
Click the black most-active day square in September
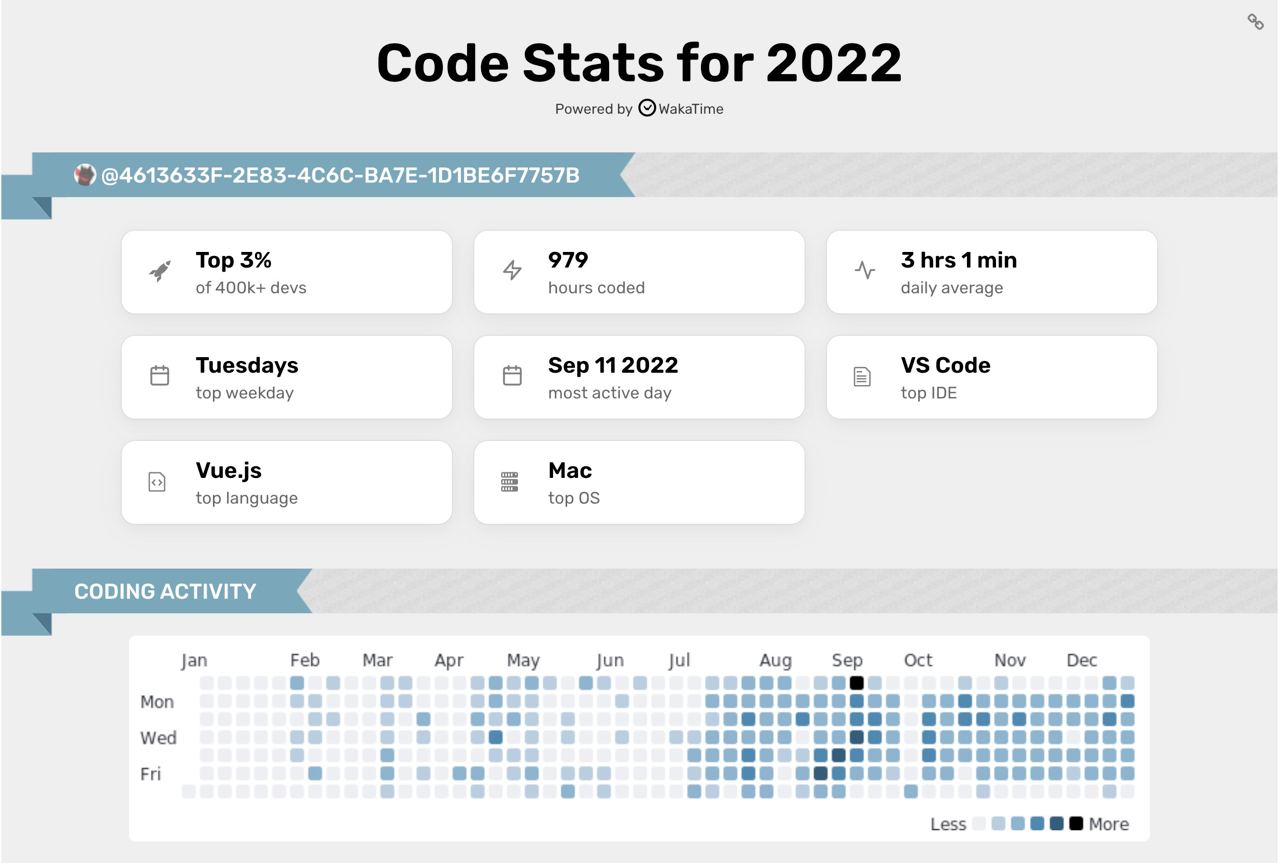tap(856, 683)
